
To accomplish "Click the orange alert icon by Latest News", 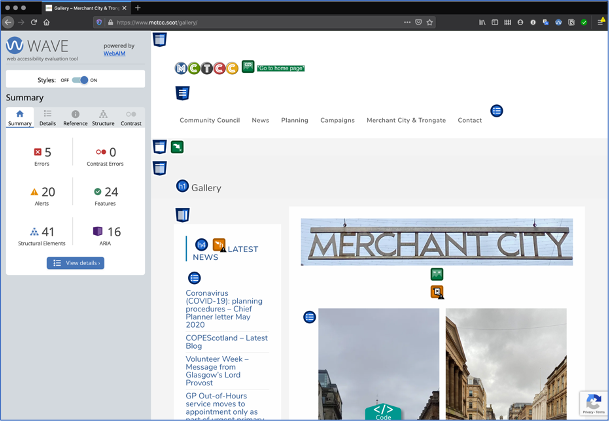I will click(x=219, y=245).
